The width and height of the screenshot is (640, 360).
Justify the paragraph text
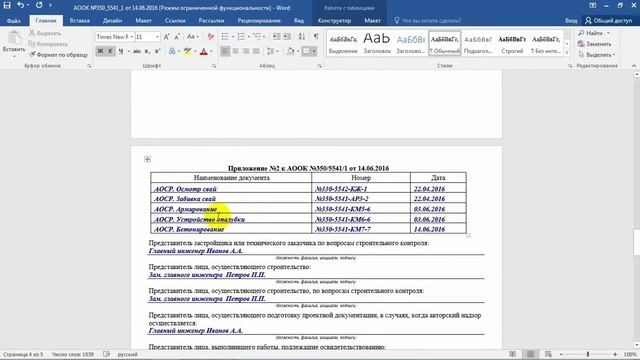[x=256, y=51]
